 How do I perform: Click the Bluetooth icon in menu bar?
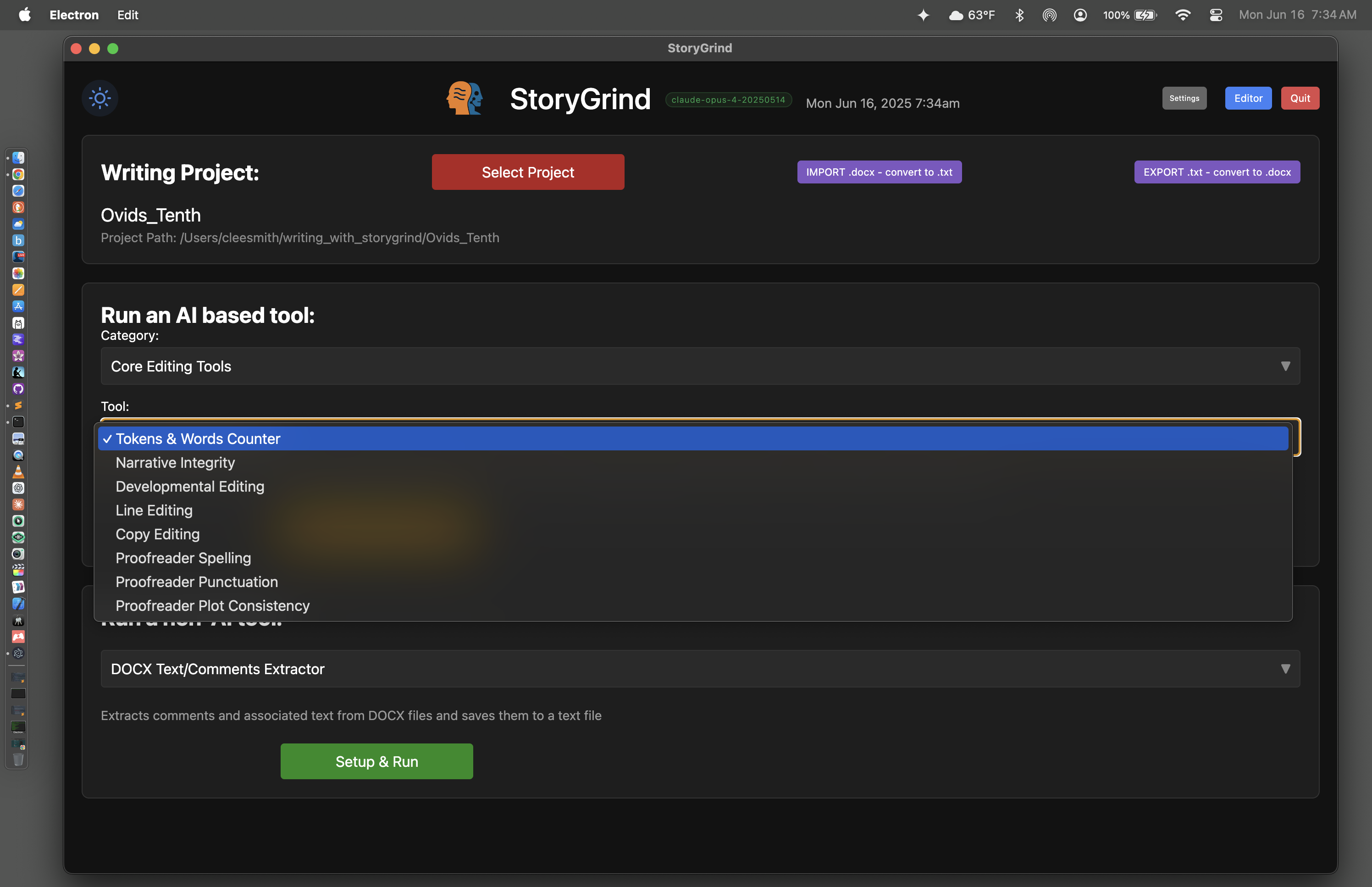coord(1019,15)
